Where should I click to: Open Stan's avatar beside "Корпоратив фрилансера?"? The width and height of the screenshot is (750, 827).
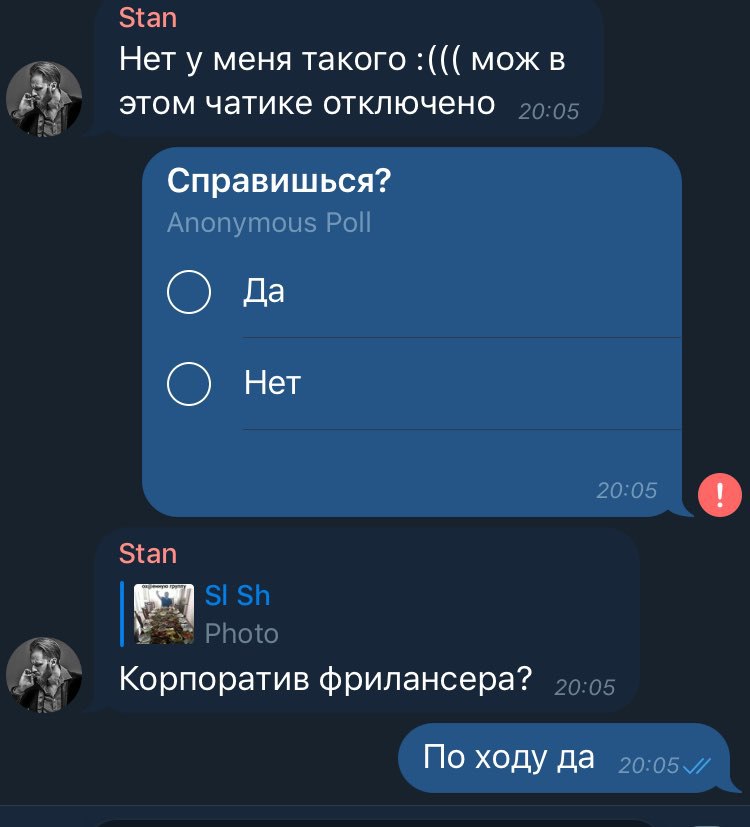(44, 675)
